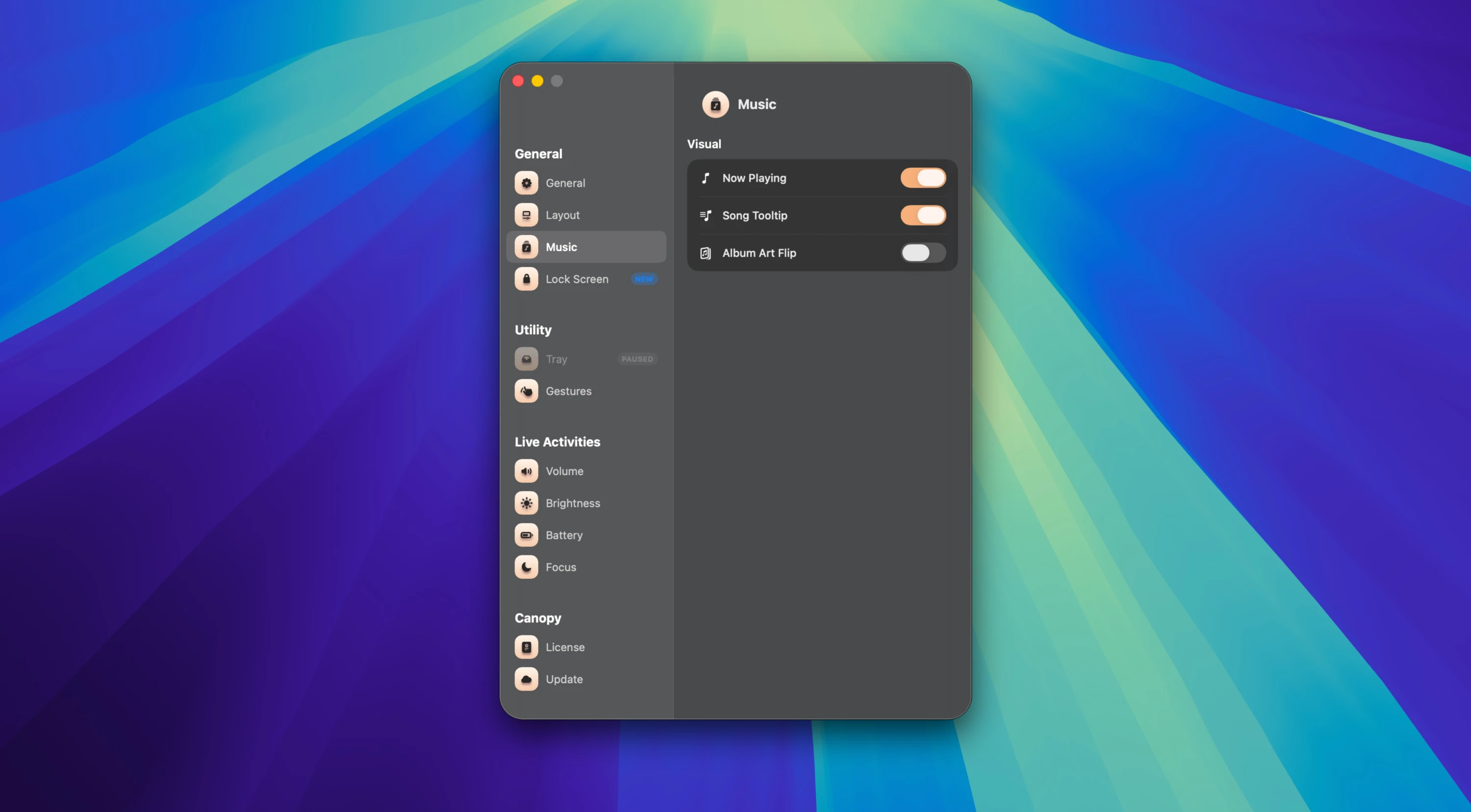Click the Album Art Flip icon
This screenshot has height=812, width=1471.
tap(706, 253)
